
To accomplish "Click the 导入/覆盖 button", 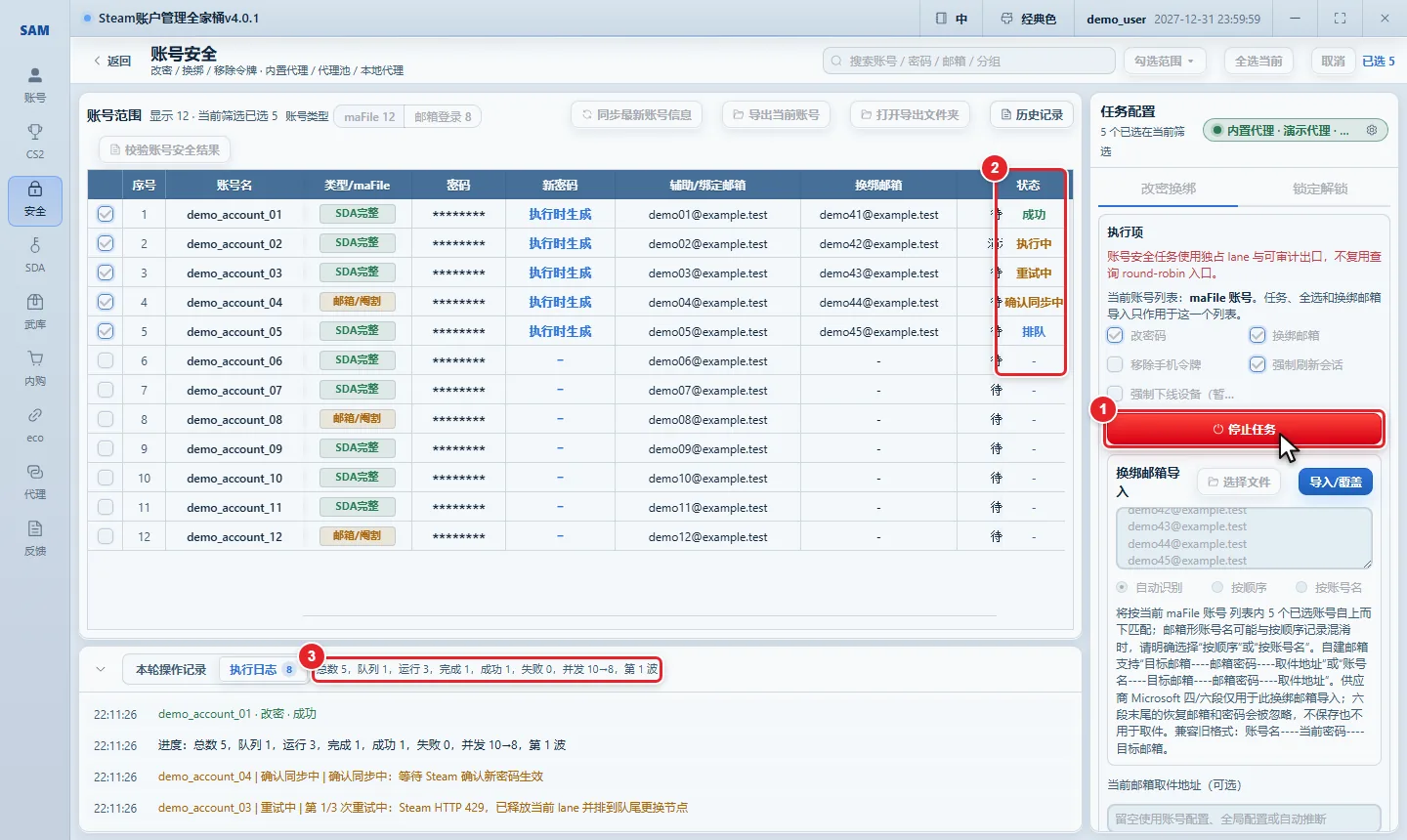I will click(x=1336, y=482).
